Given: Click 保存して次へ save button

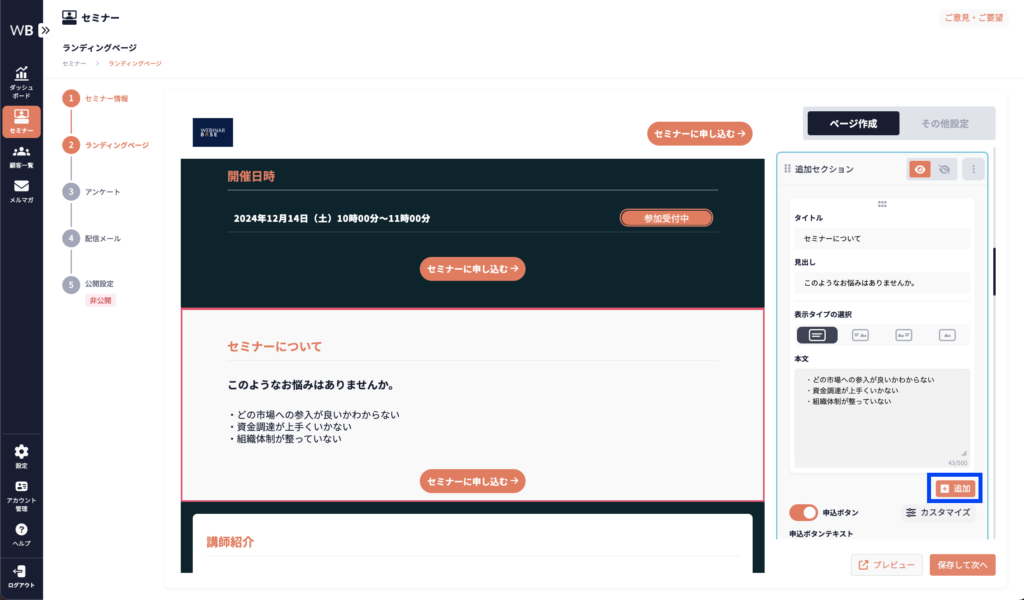Looking at the screenshot, I should [962, 565].
